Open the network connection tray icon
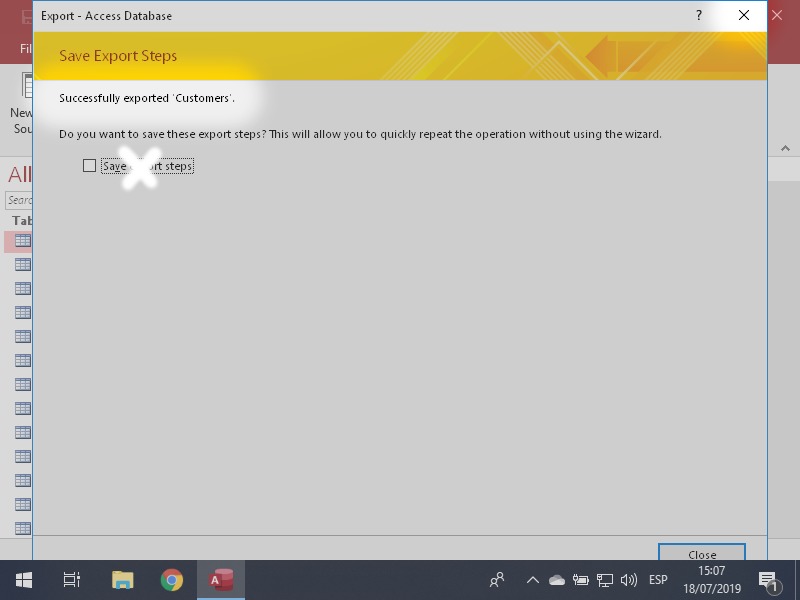The height and width of the screenshot is (600, 800). tap(605, 580)
